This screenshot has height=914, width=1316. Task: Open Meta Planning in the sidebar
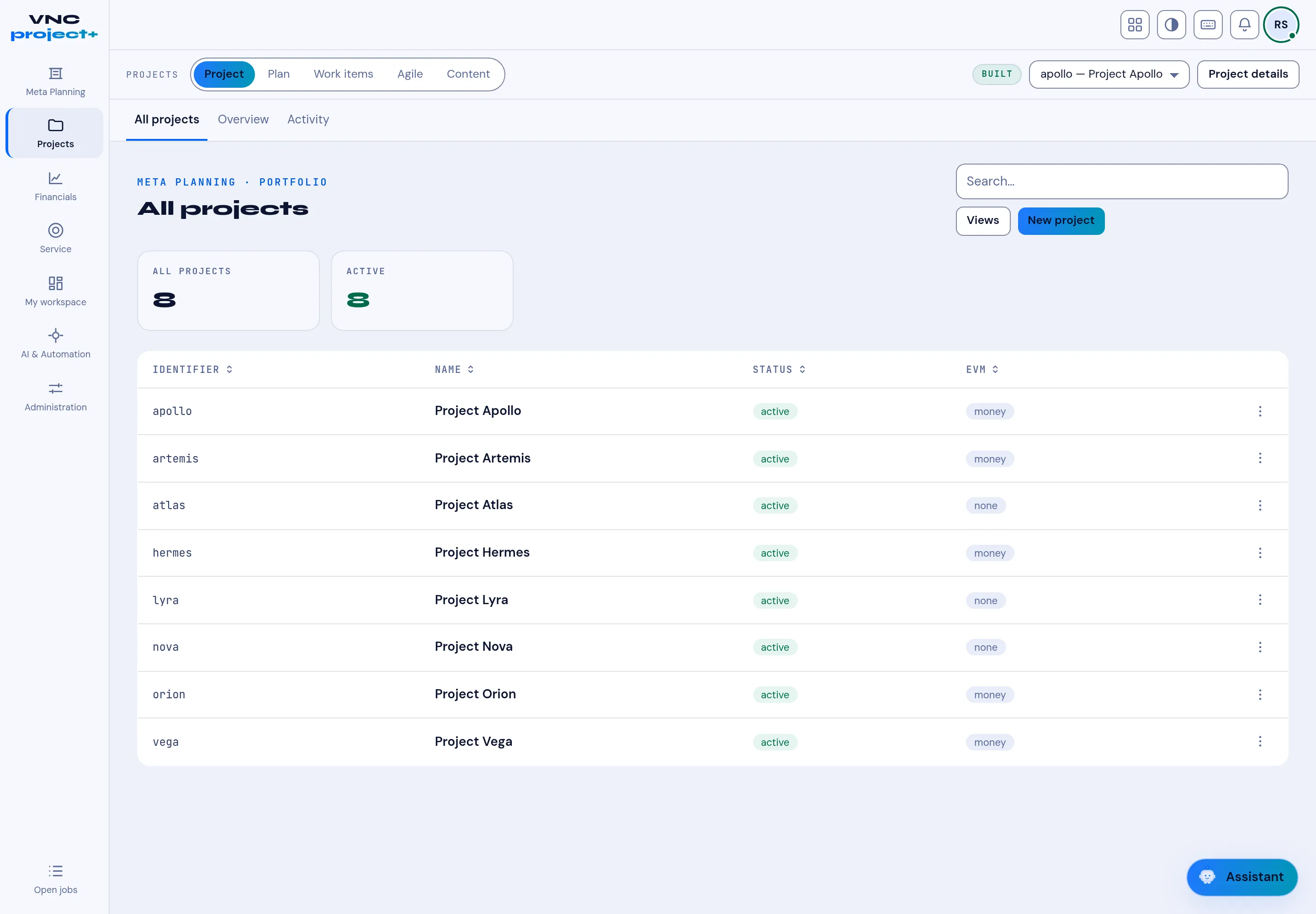55,81
